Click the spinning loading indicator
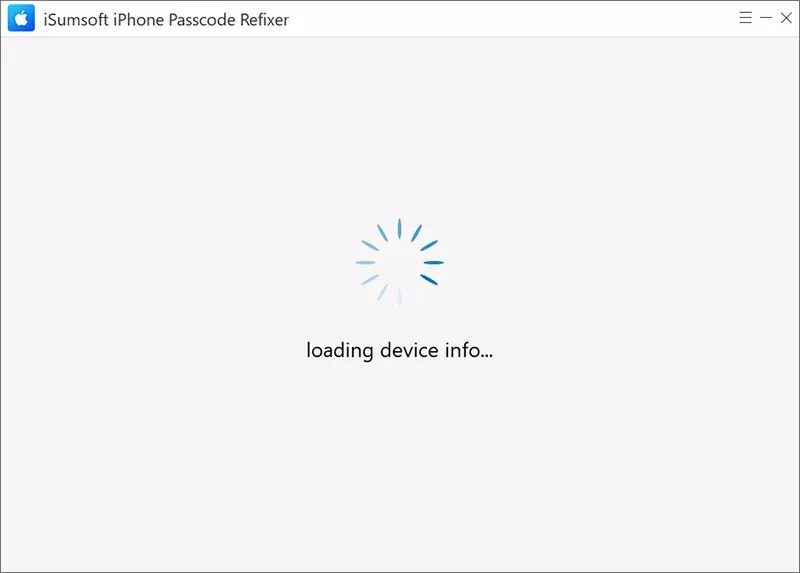The width and height of the screenshot is (800, 573). coord(399,262)
